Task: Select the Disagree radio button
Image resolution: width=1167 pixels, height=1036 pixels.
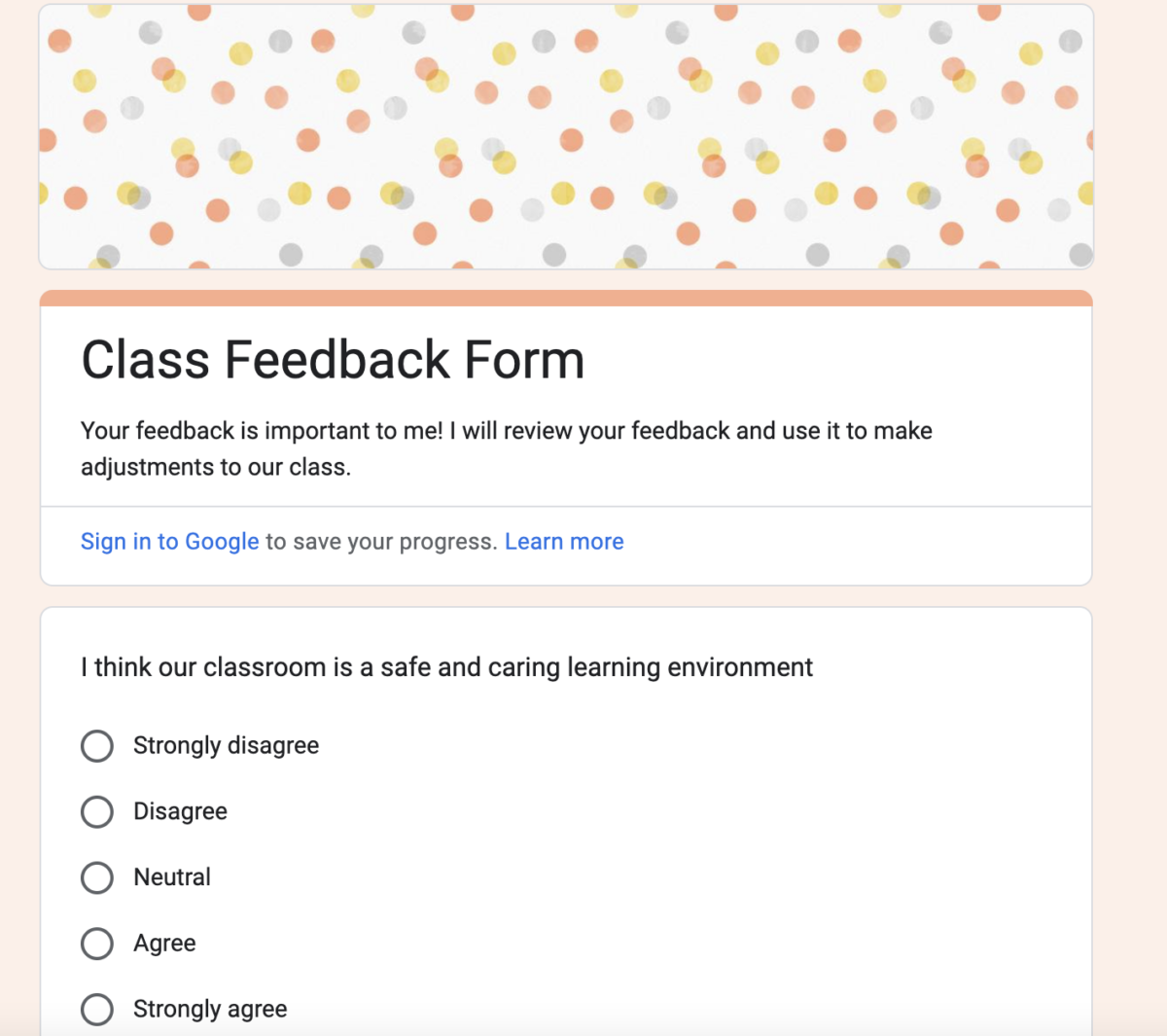Action: point(97,811)
